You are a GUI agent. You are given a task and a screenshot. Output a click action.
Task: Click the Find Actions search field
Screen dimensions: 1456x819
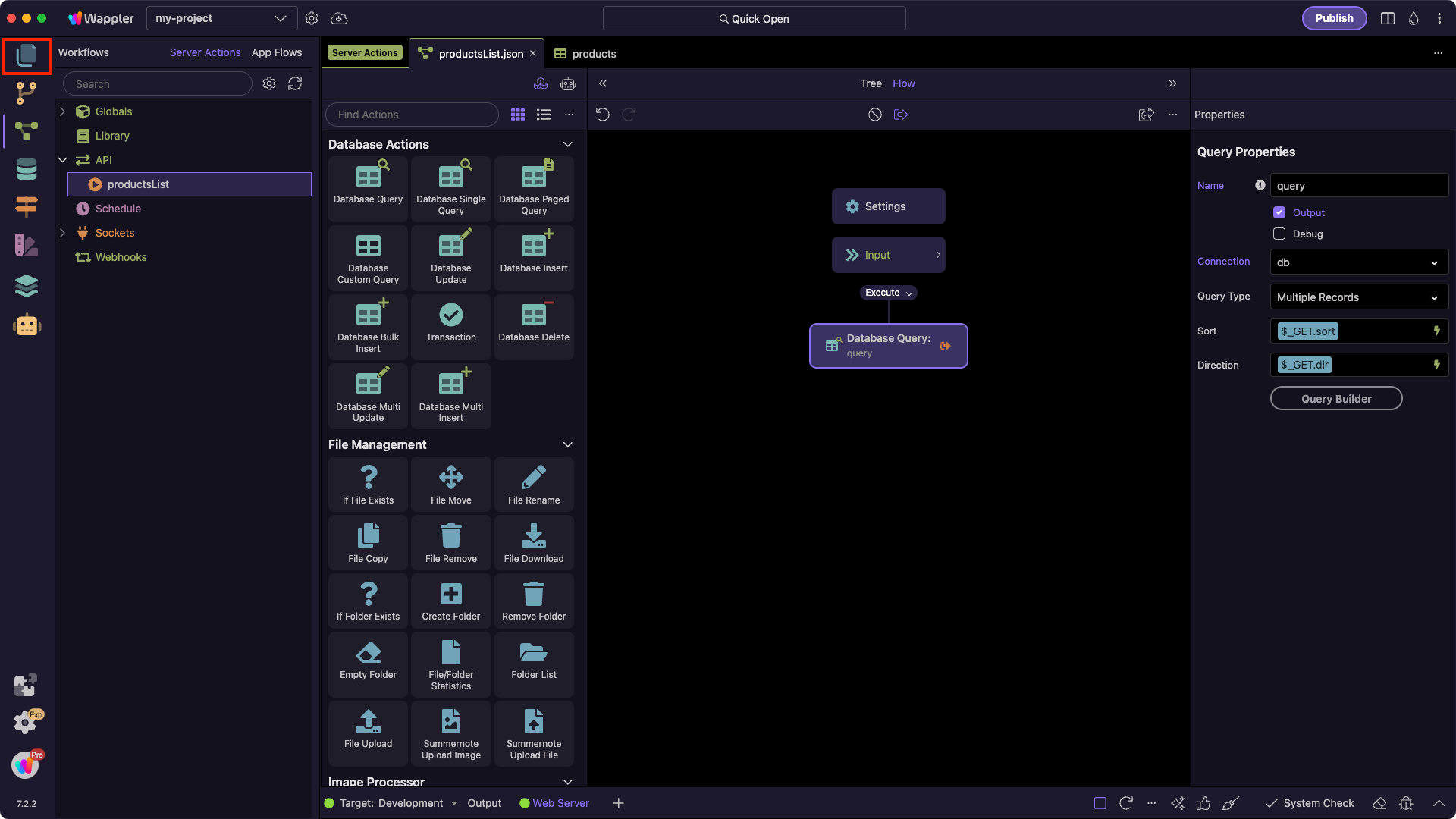[412, 115]
